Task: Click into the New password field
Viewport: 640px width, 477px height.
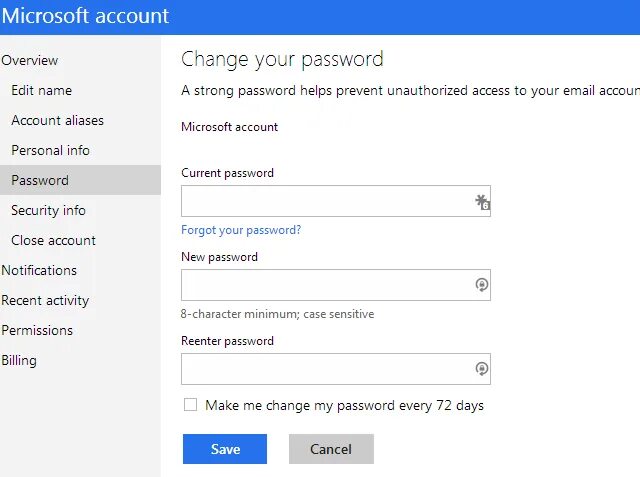Action: 325,285
